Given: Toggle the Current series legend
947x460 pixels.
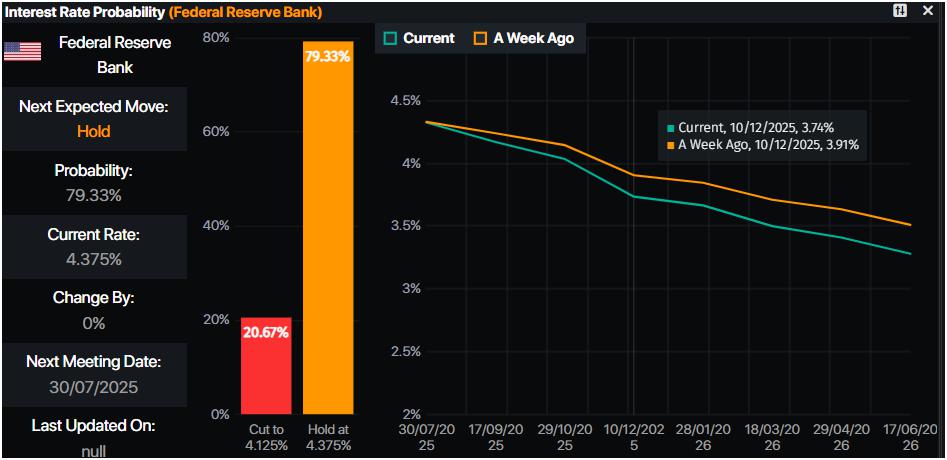Looking at the screenshot, I should 419,38.
